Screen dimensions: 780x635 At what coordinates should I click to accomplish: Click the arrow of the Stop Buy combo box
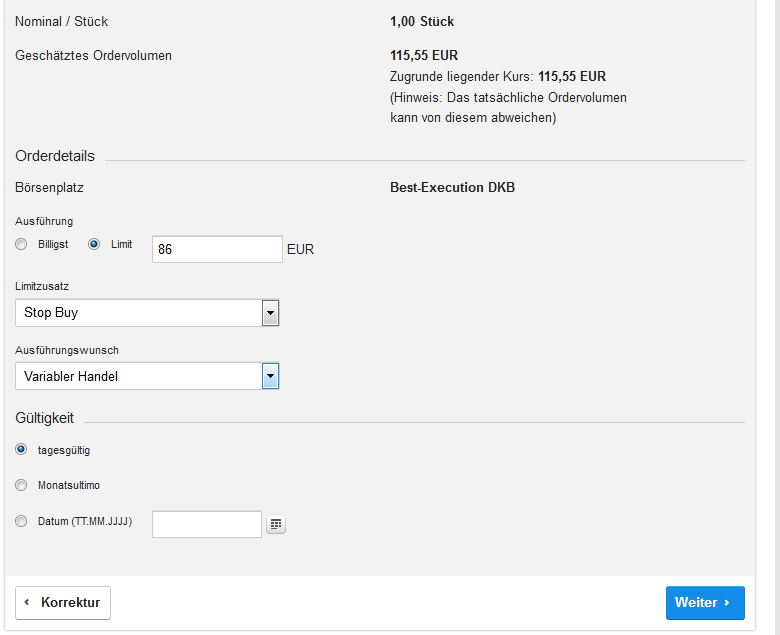tap(270, 313)
